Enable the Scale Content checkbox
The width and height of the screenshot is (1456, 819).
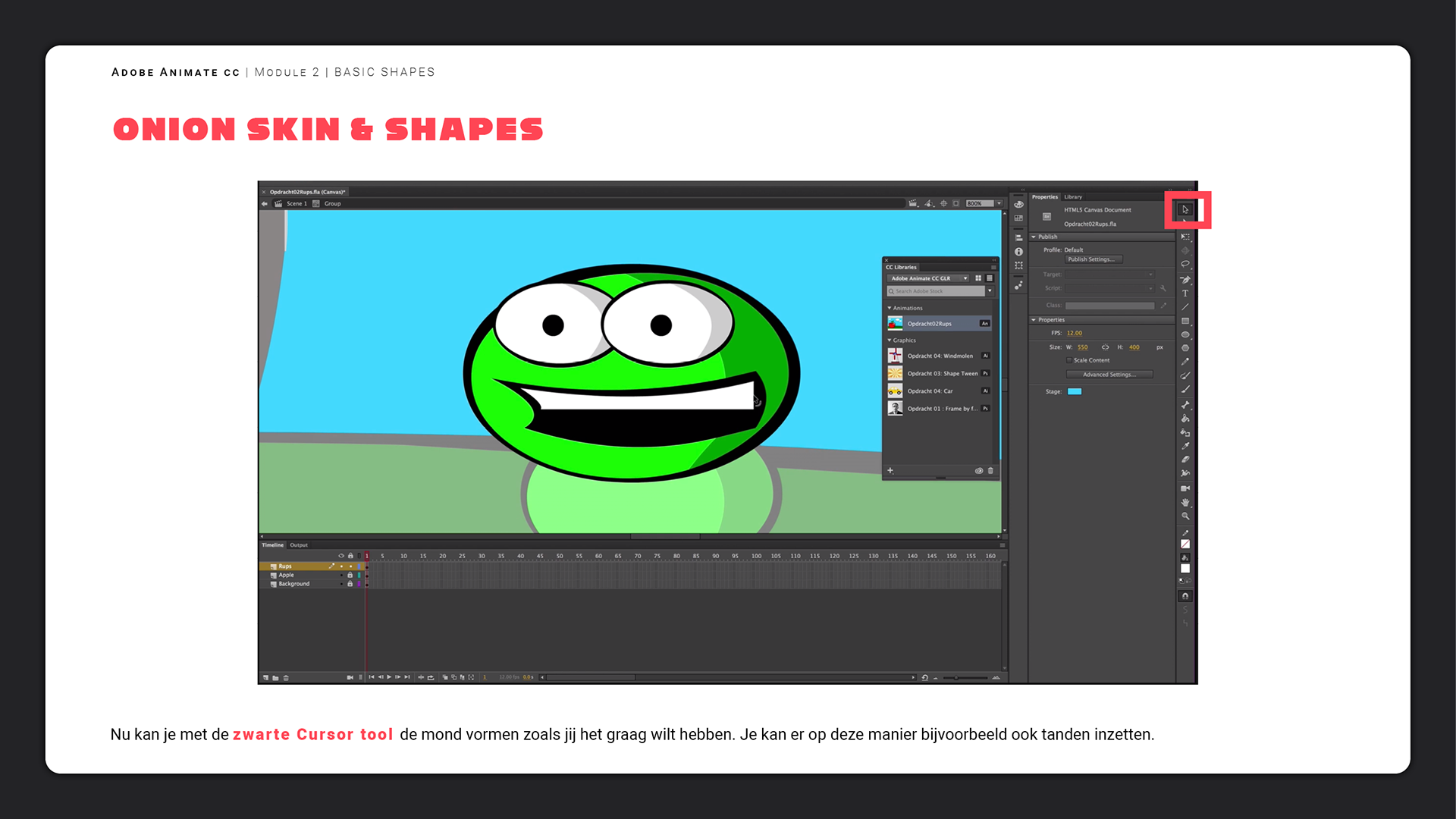pos(1069,360)
